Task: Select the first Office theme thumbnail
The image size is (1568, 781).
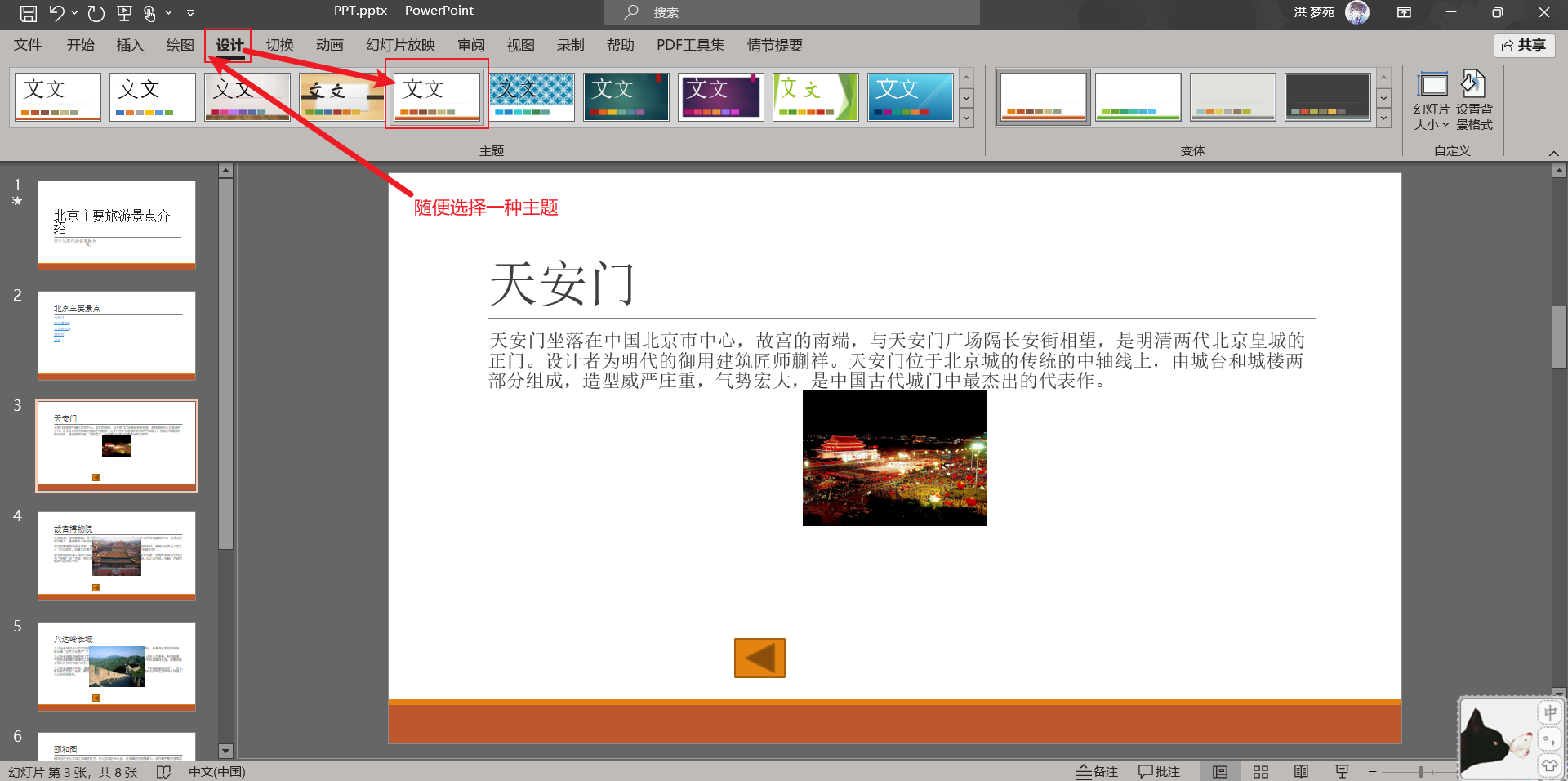Action: pyautogui.click(x=58, y=96)
